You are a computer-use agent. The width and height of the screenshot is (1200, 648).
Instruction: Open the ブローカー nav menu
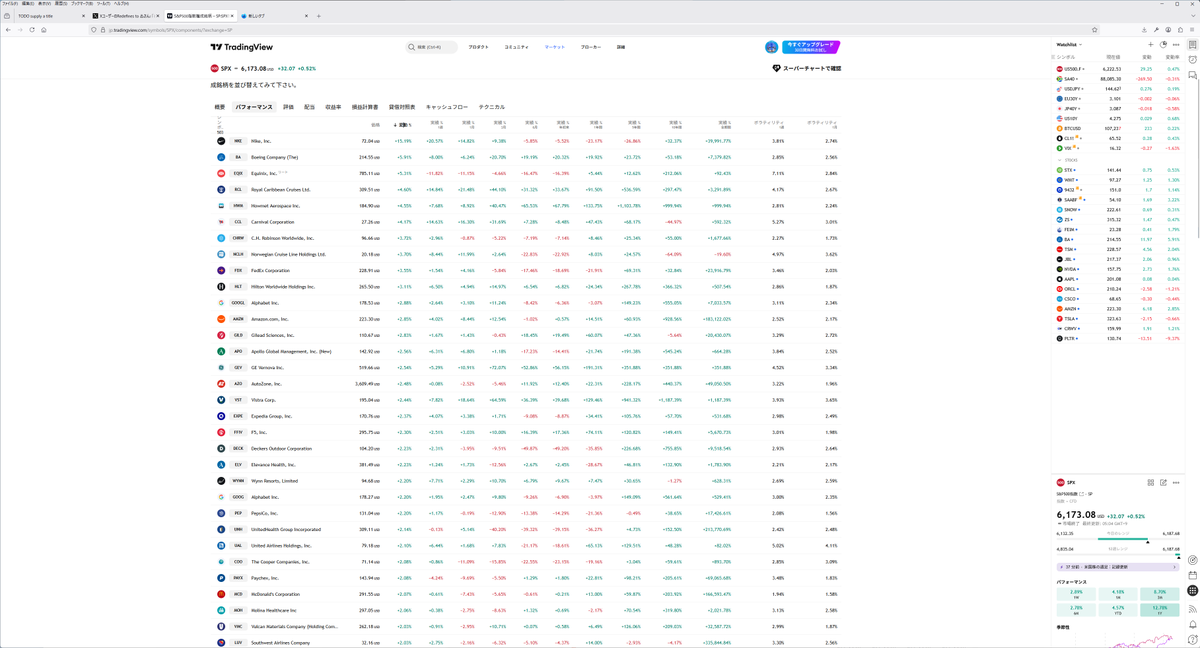pyautogui.click(x=591, y=47)
